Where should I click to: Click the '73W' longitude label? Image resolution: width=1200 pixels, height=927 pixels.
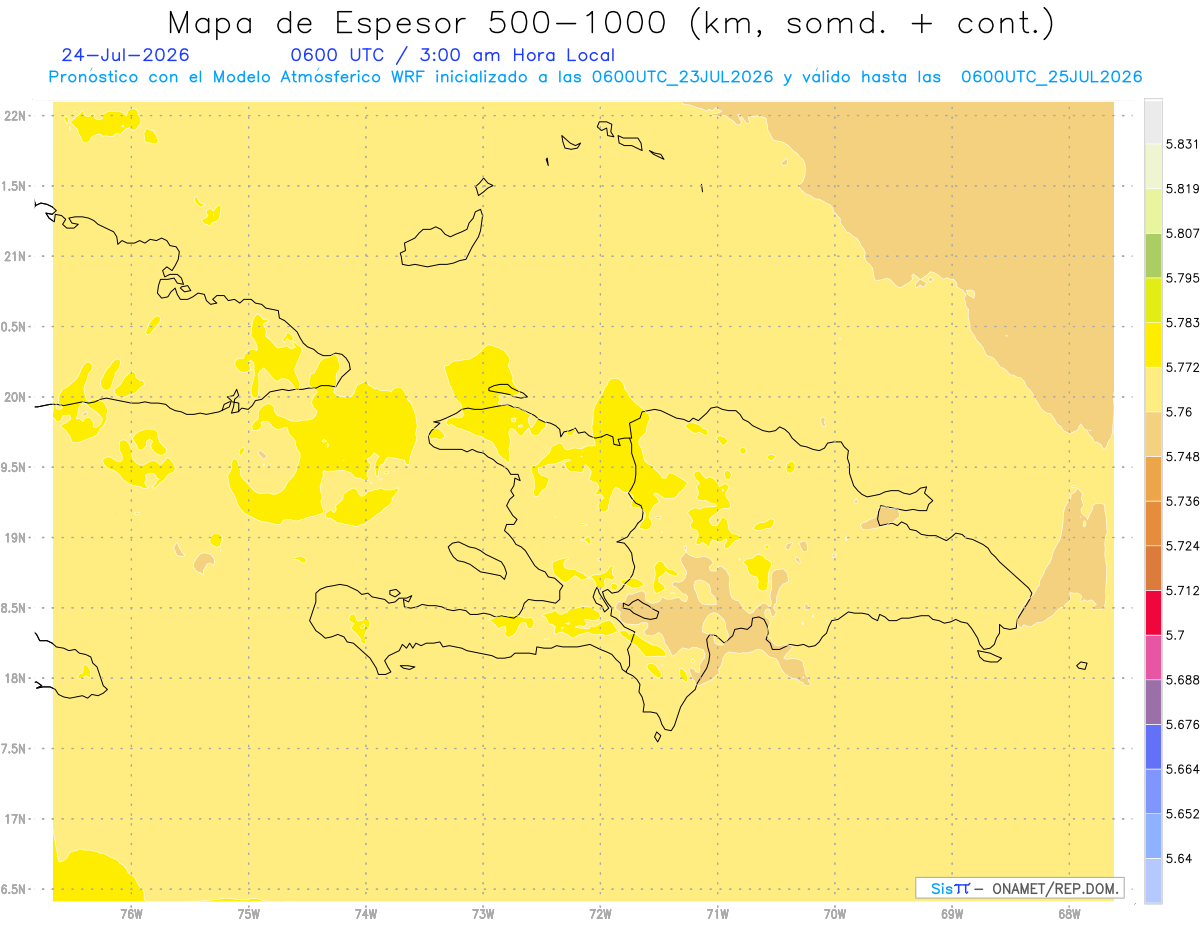483,913
